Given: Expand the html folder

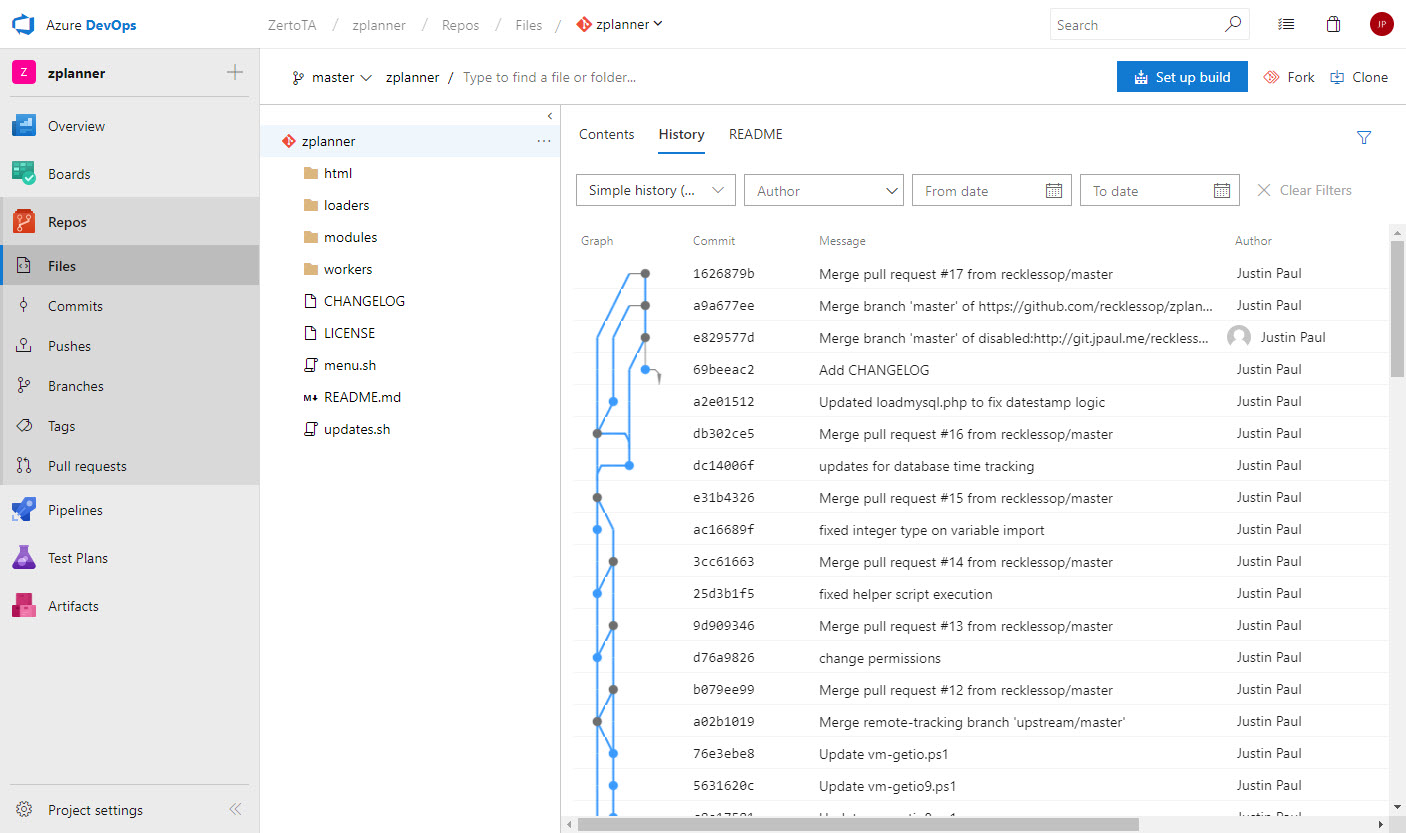Looking at the screenshot, I should coord(338,173).
